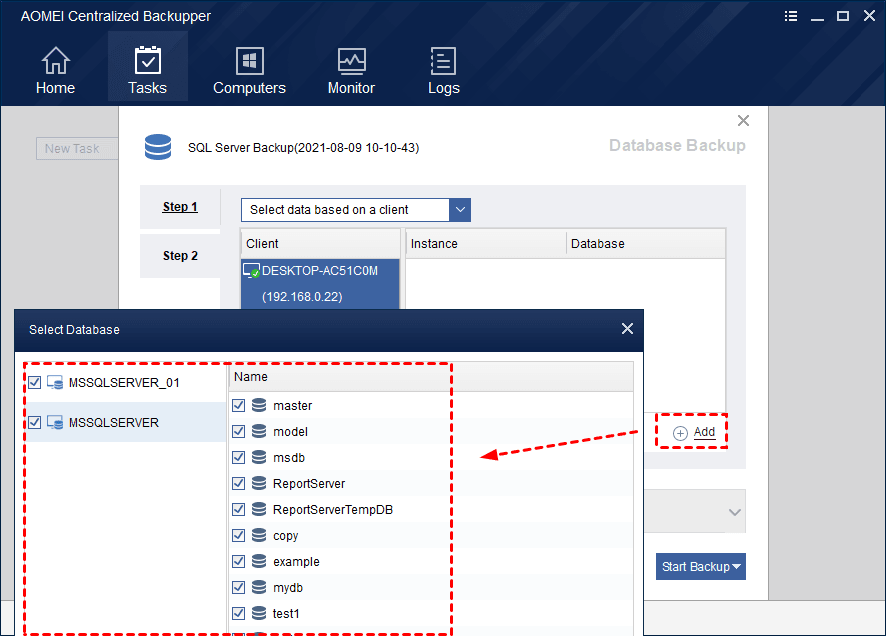Click the Instance column header
This screenshot has height=636, width=886.
tap(485, 243)
